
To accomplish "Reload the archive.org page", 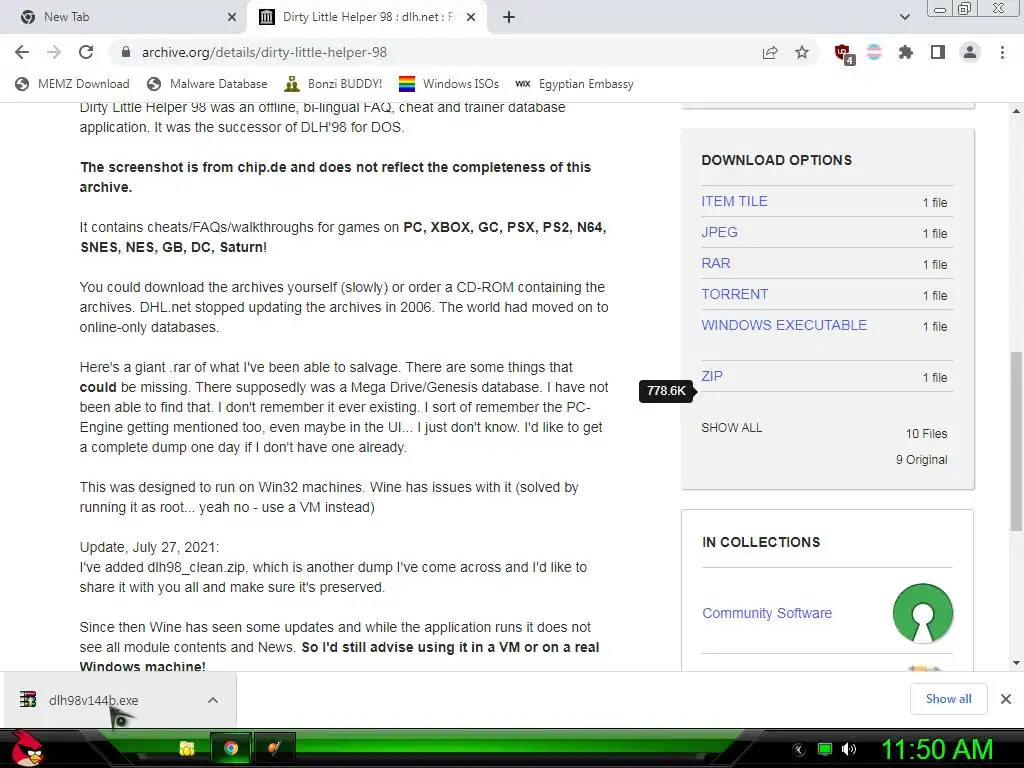I will click(86, 52).
